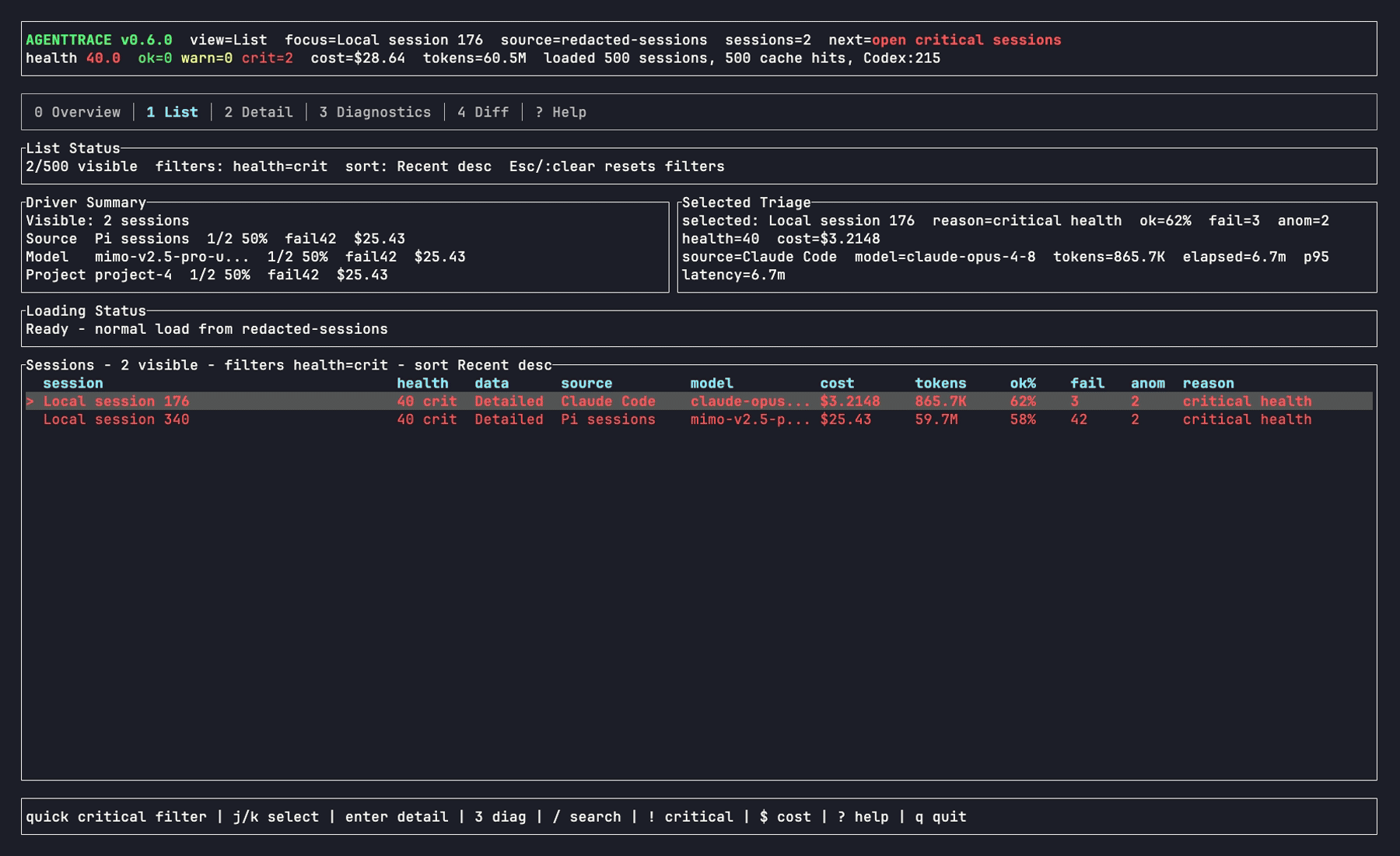Click the Driver Summary Project project-4 row
This screenshot has width=1400, height=856.
(x=207, y=275)
